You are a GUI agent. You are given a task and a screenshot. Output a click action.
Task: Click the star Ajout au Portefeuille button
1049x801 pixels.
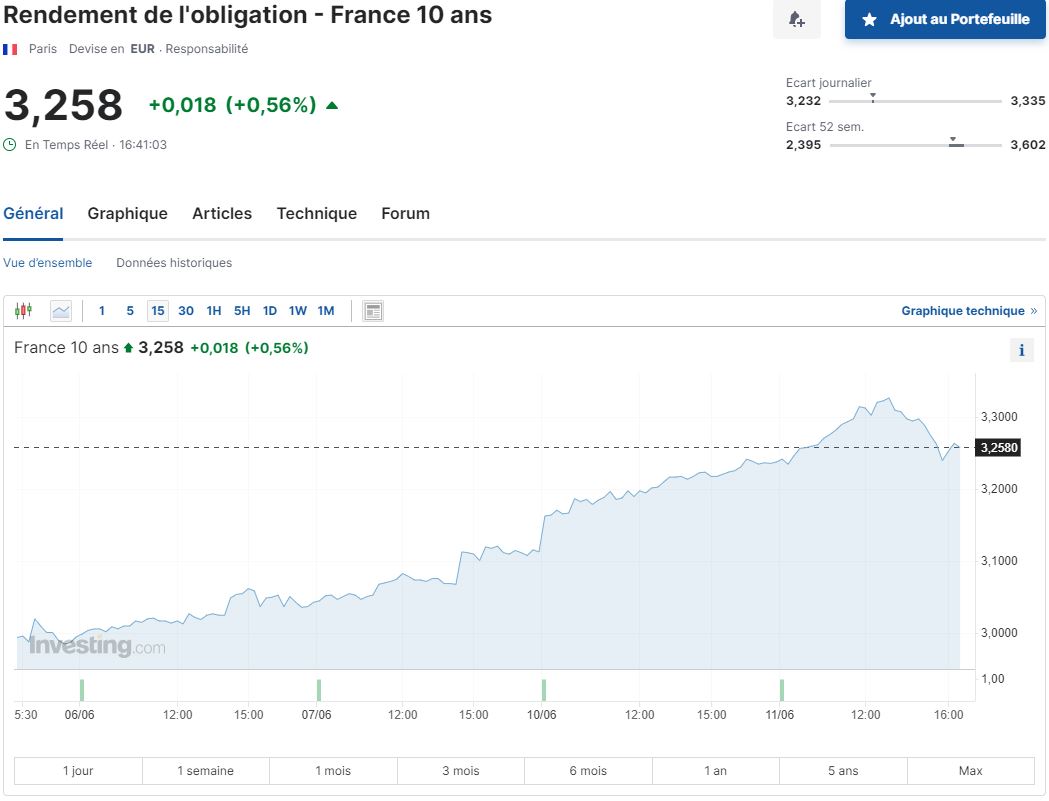[944, 20]
